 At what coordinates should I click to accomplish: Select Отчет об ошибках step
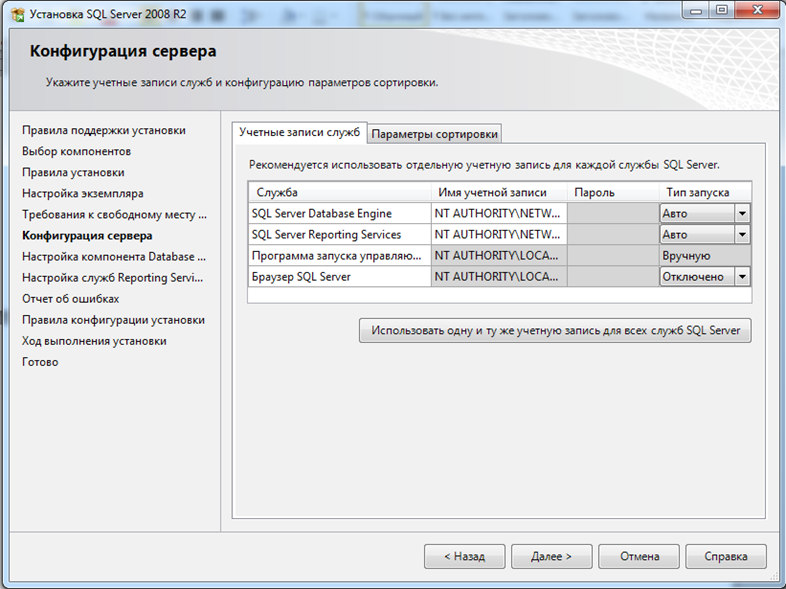[x=71, y=299]
